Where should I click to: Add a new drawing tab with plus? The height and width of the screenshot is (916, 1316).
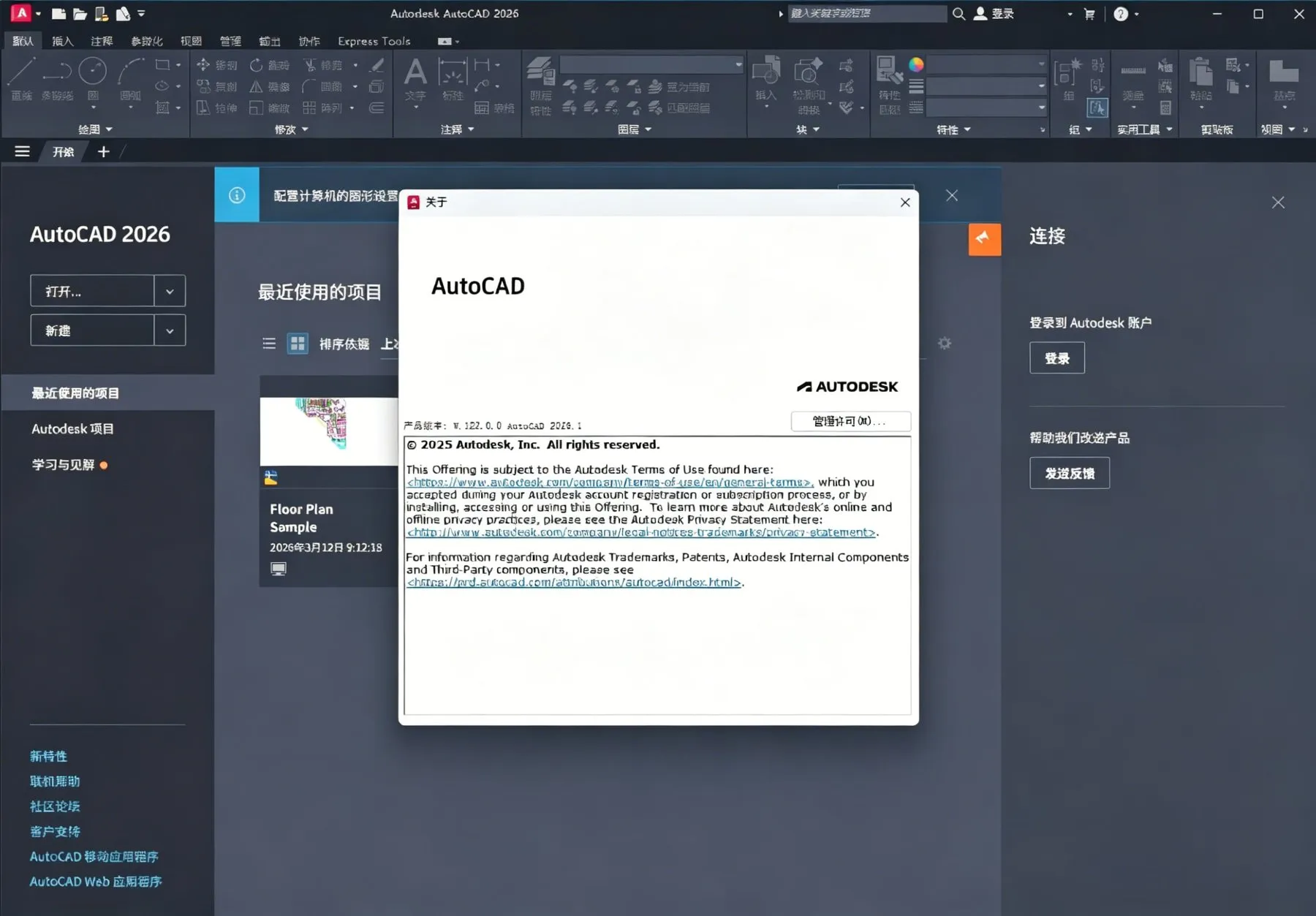104,151
